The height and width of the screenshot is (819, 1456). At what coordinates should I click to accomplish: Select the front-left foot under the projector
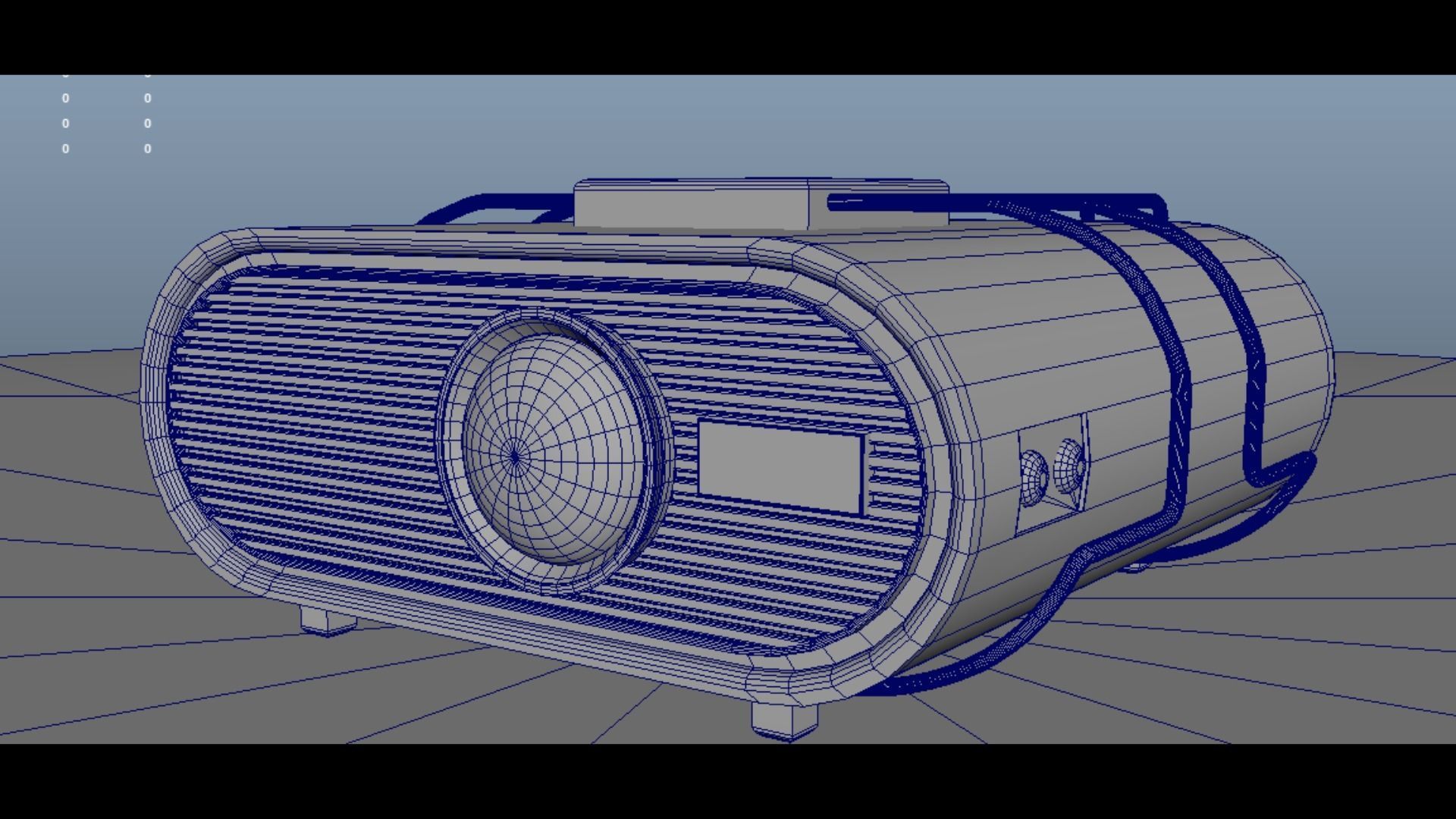point(328,620)
